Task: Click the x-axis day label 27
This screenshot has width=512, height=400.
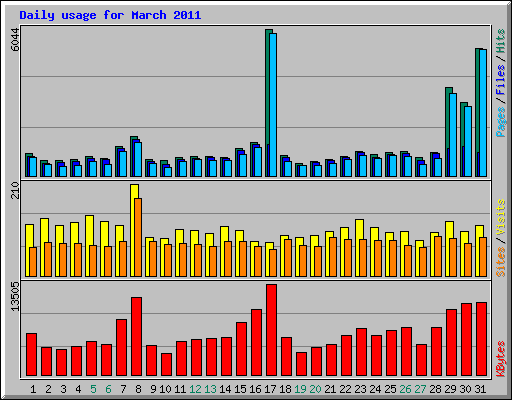Action: [420, 389]
